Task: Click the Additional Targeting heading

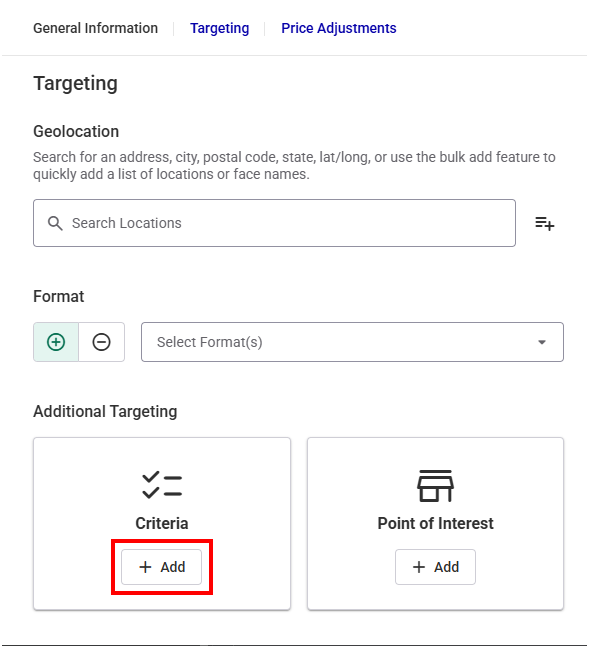Action: [105, 412]
